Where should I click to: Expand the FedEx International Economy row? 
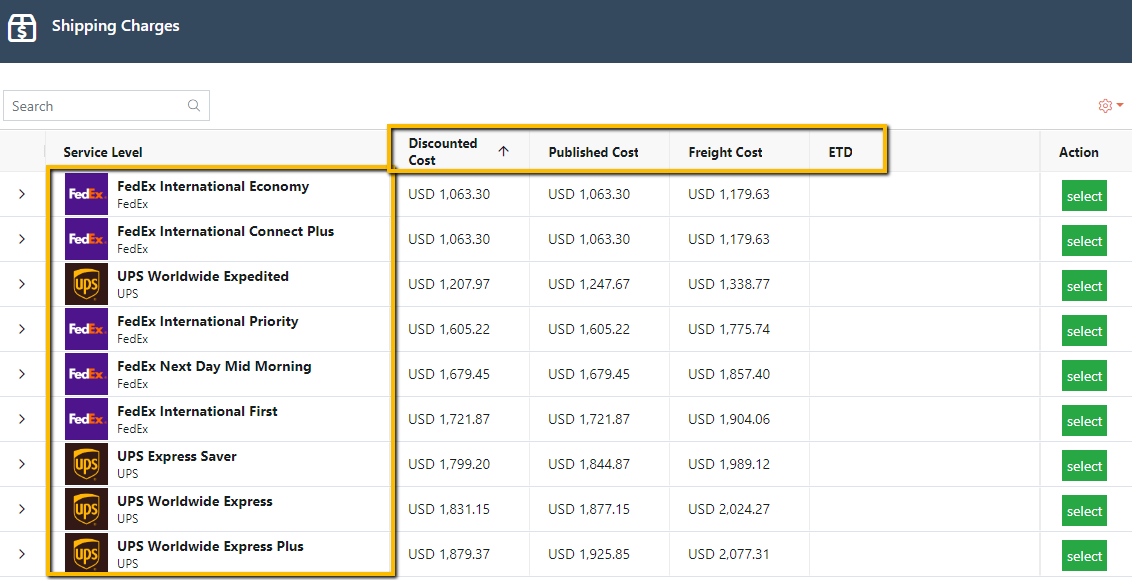point(22,194)
